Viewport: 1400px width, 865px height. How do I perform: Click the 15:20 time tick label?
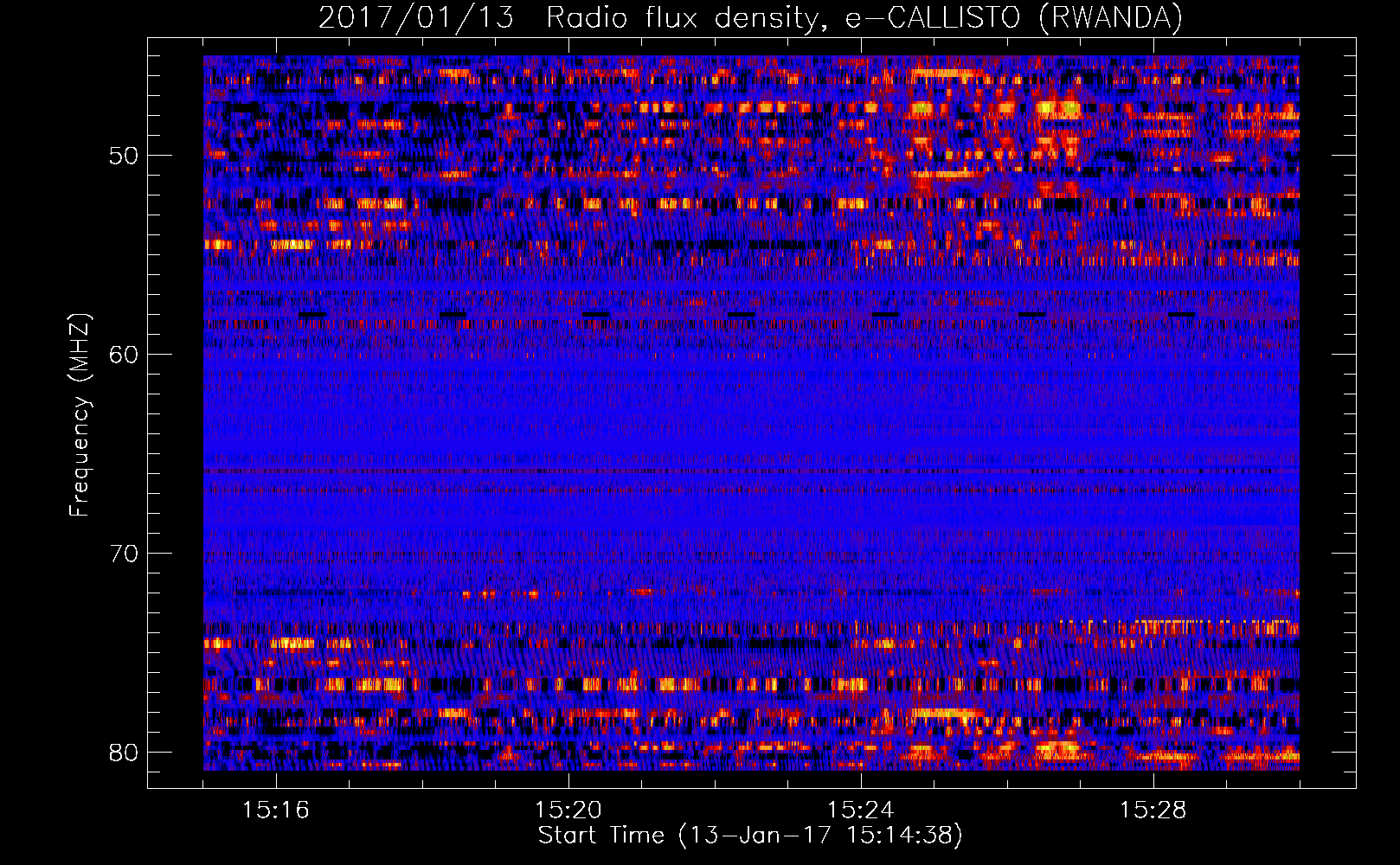pyautogui.click(x=568, y=811)
